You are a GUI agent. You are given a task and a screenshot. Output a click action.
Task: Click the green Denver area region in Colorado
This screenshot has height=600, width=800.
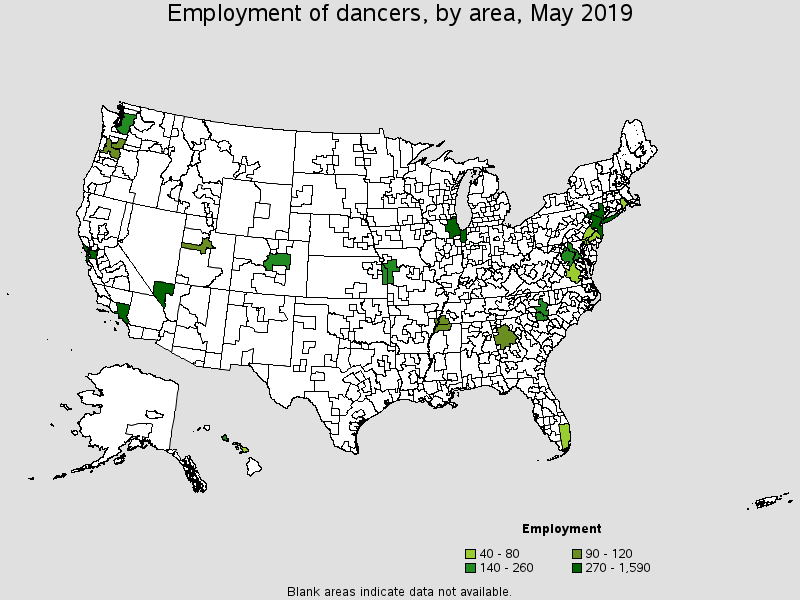278,261
